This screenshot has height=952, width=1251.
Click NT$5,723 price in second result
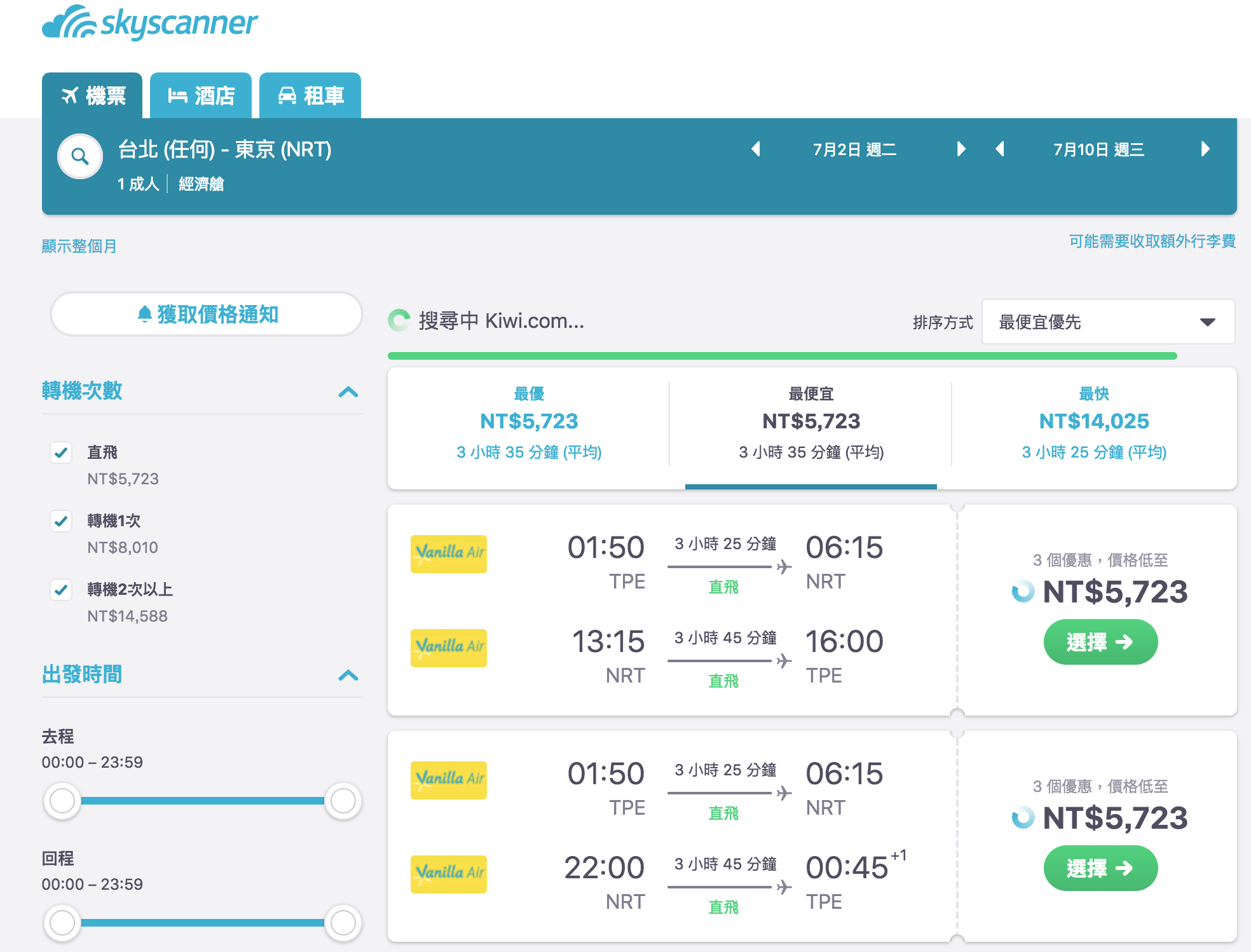[x=1115, y=818]
